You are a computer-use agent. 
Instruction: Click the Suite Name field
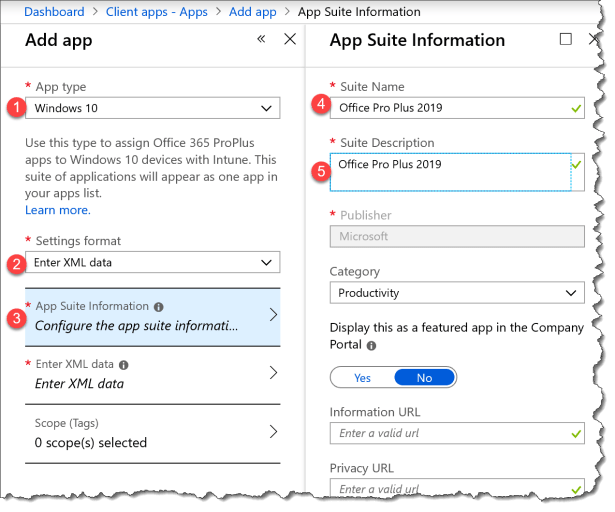point(457,108)
